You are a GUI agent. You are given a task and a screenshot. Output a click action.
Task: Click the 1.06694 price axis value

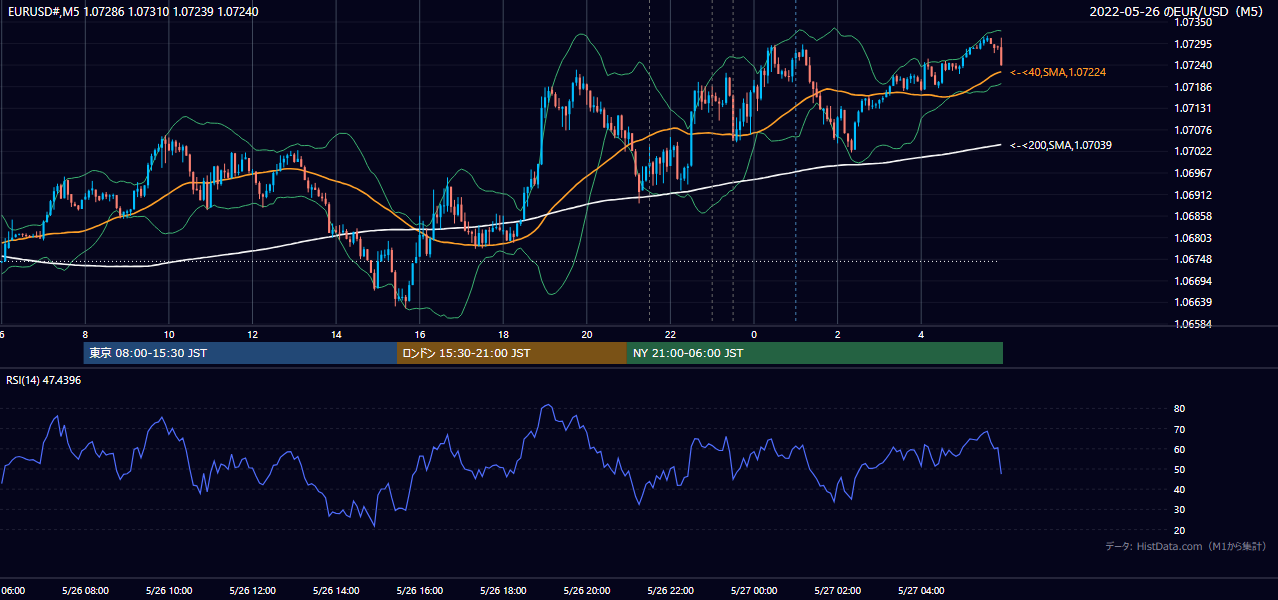point(1193,282)
